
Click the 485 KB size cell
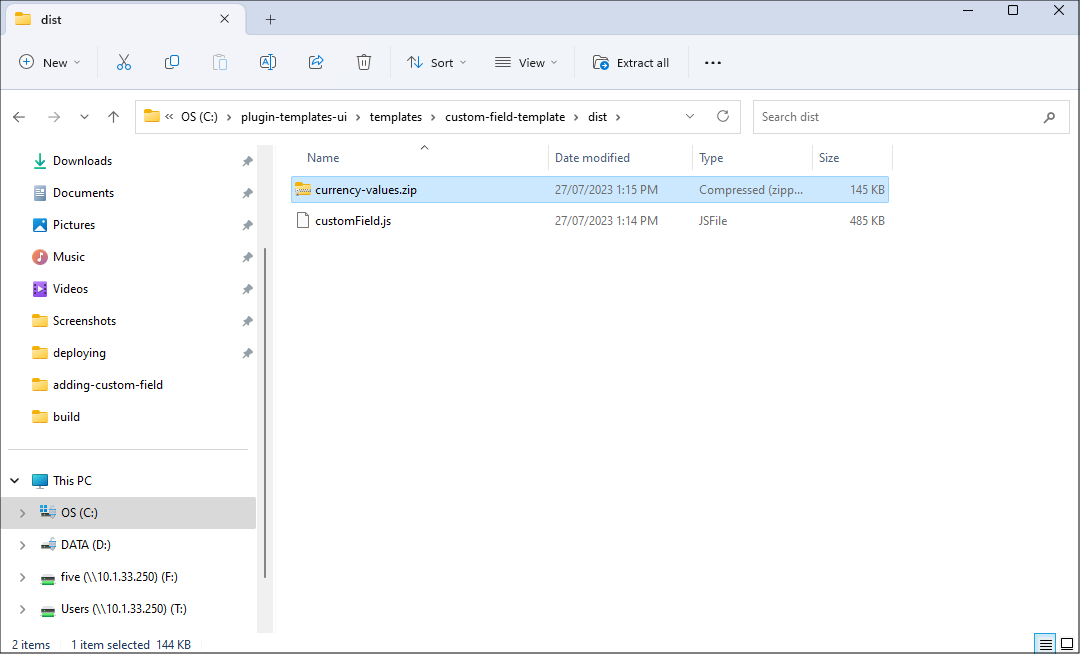[867, 221]
